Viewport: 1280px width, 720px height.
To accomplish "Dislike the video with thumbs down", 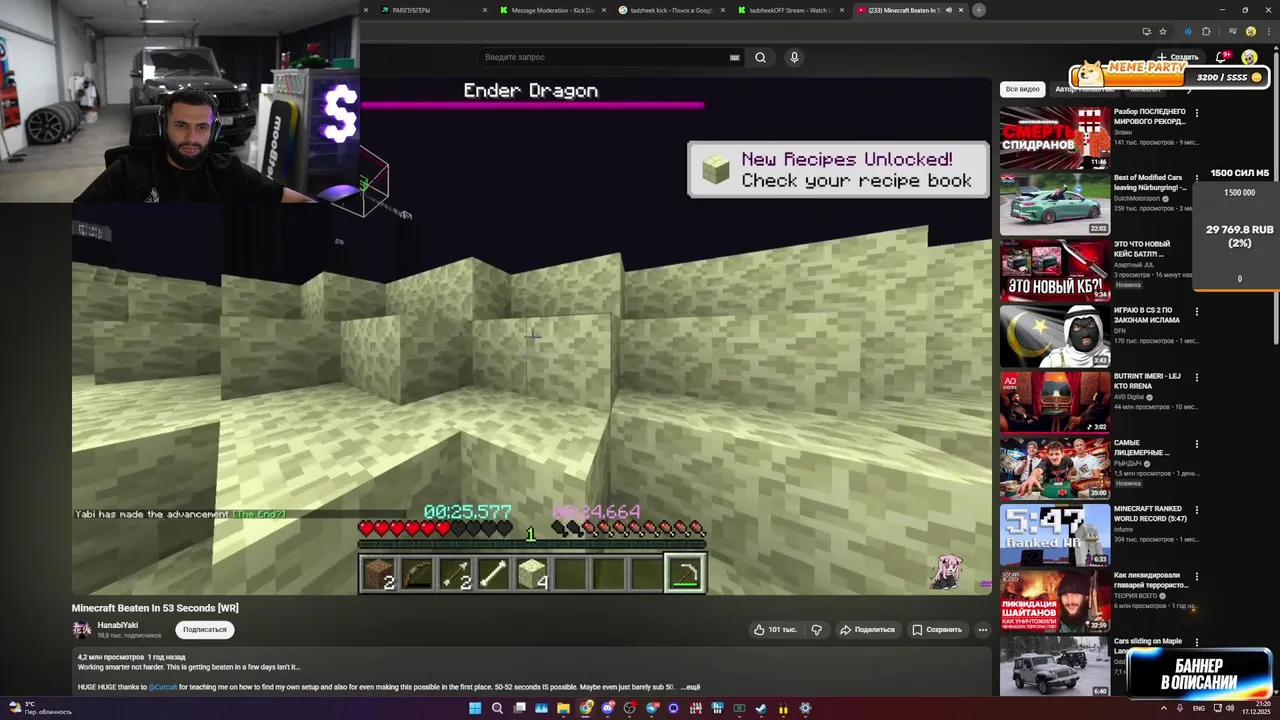I will click(x=817, y=630).
